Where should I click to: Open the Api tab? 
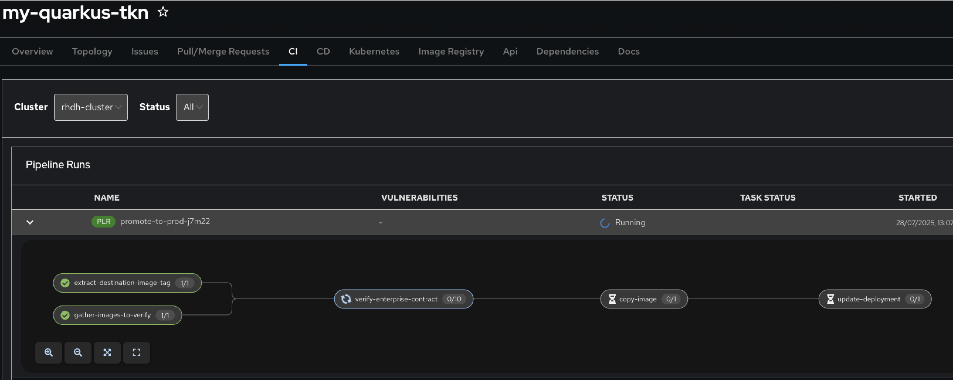point(510,52)
